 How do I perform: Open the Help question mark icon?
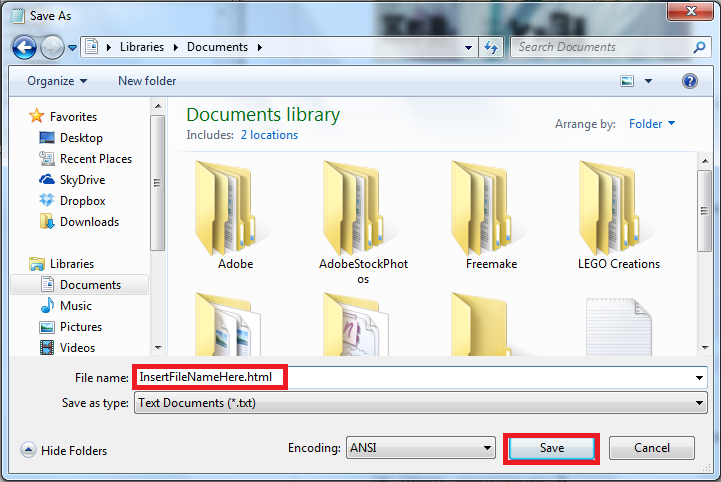689,81
